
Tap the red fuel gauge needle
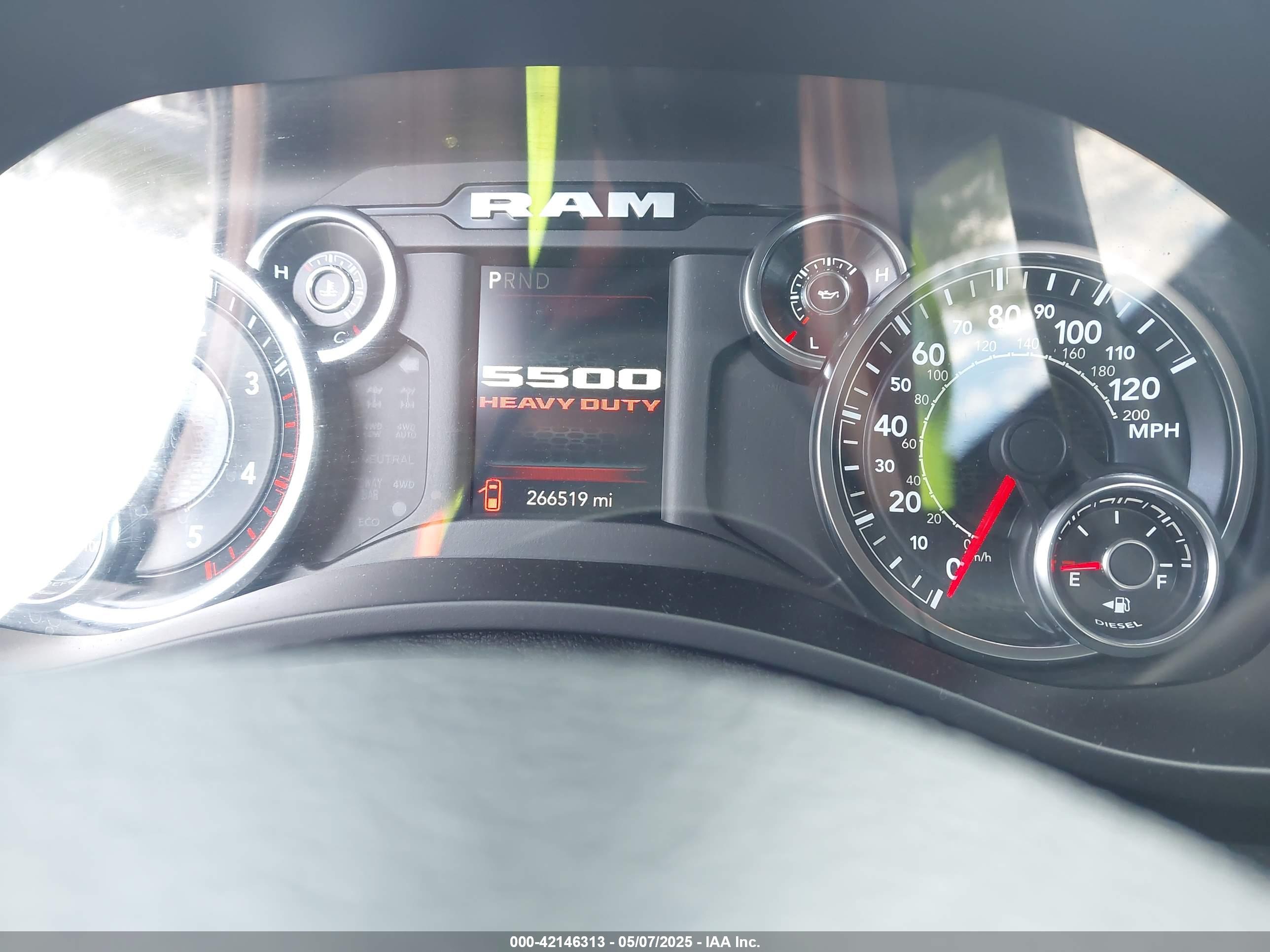tap(1081, 566)
